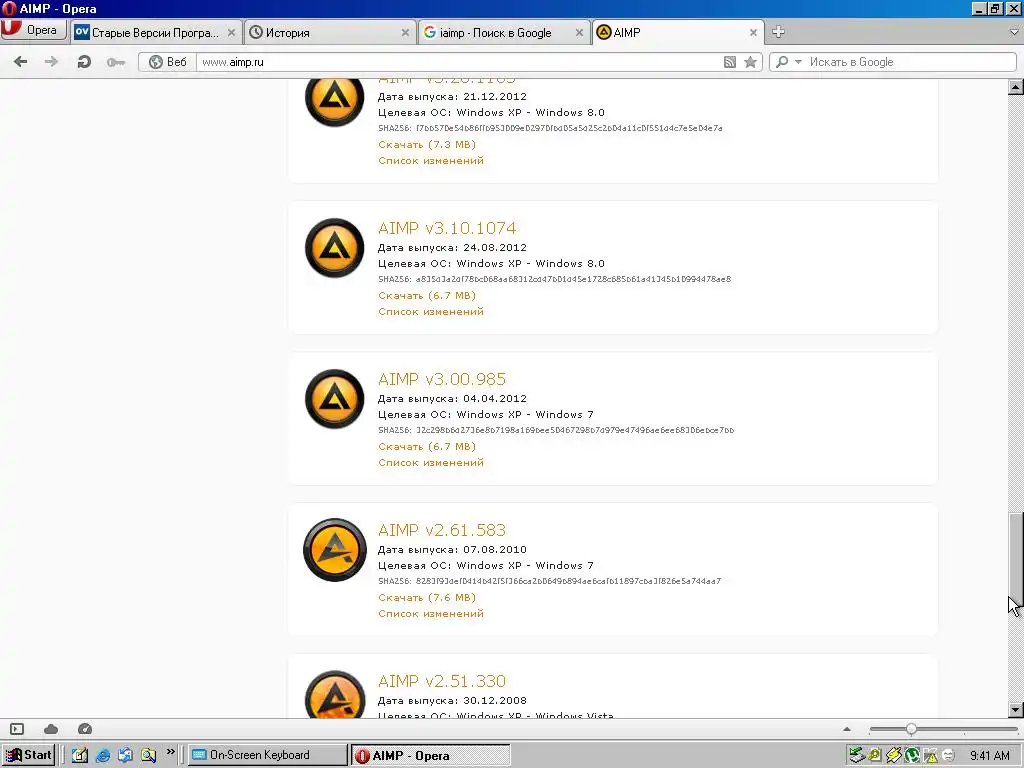Open Список изменений for v2.61.583

coord(431,613)
